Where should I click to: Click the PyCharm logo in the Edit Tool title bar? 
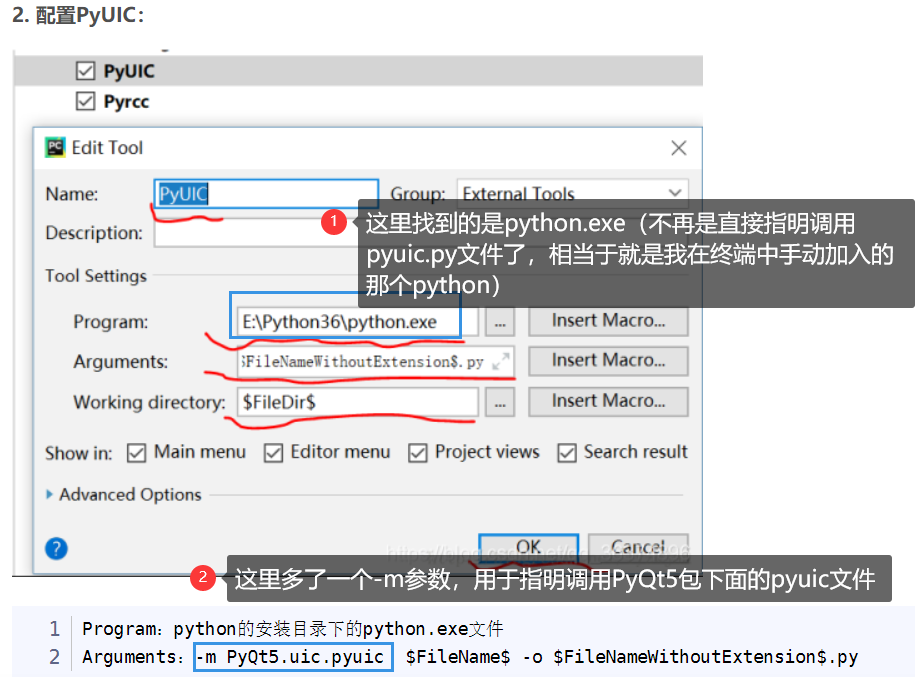pyautogui.click(x=55, y=147)
